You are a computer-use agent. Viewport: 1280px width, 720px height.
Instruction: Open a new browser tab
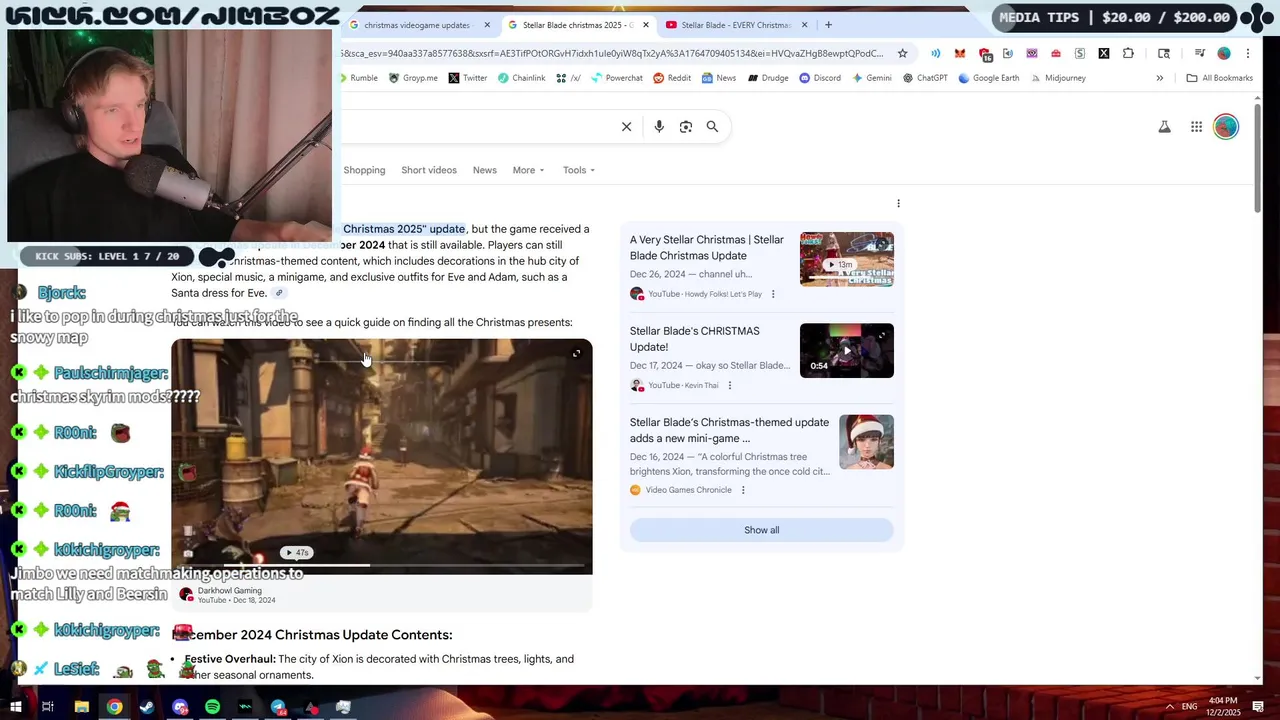pyautogui.click(x=828, y=25)
